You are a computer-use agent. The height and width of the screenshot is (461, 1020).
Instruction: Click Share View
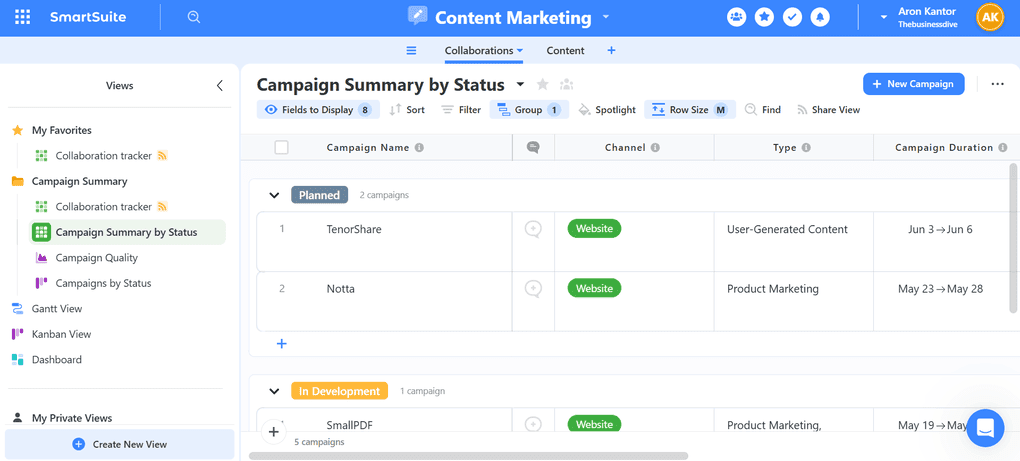tap(829, 110)
